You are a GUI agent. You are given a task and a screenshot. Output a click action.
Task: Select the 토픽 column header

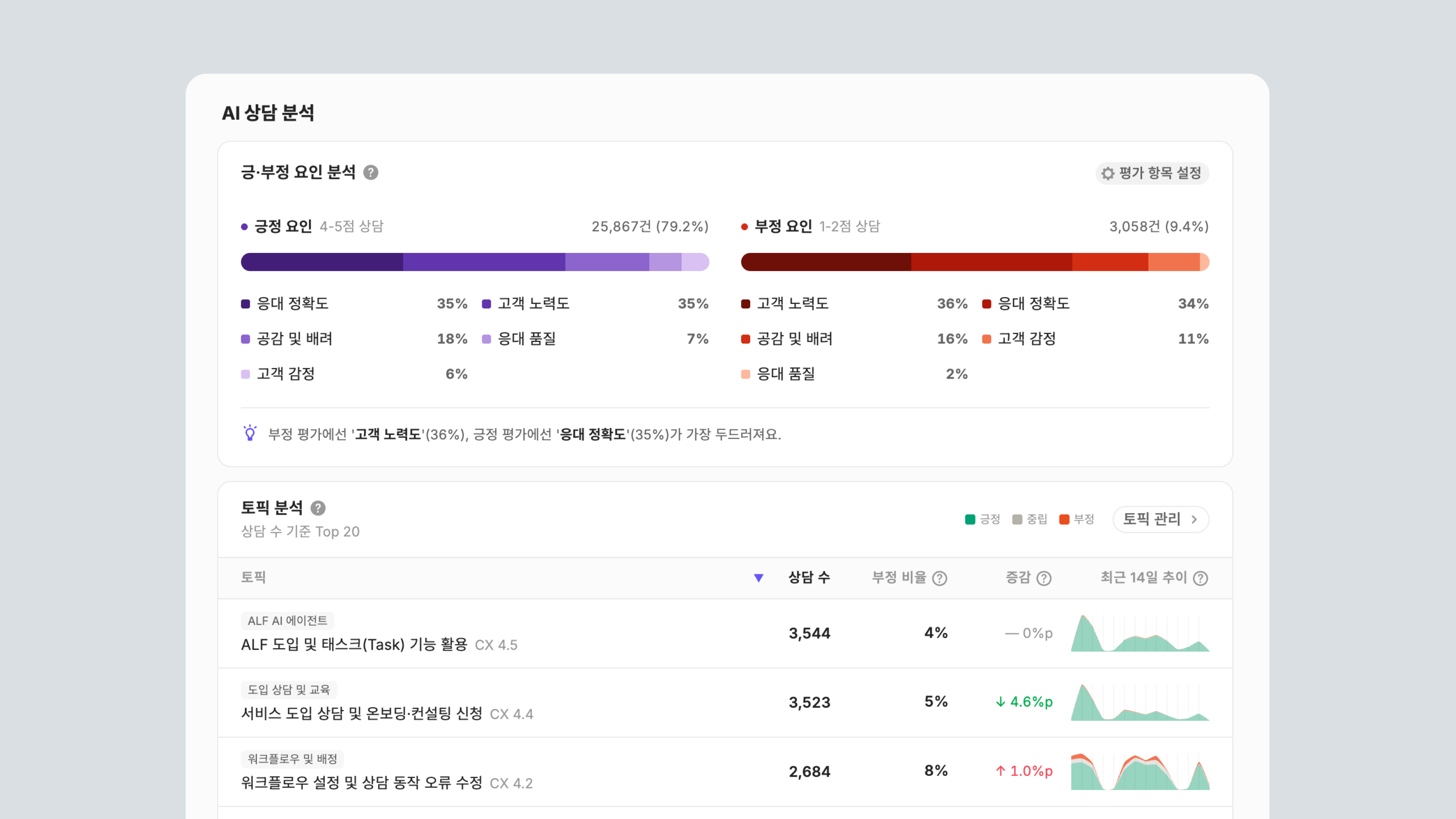pos(253,577)
